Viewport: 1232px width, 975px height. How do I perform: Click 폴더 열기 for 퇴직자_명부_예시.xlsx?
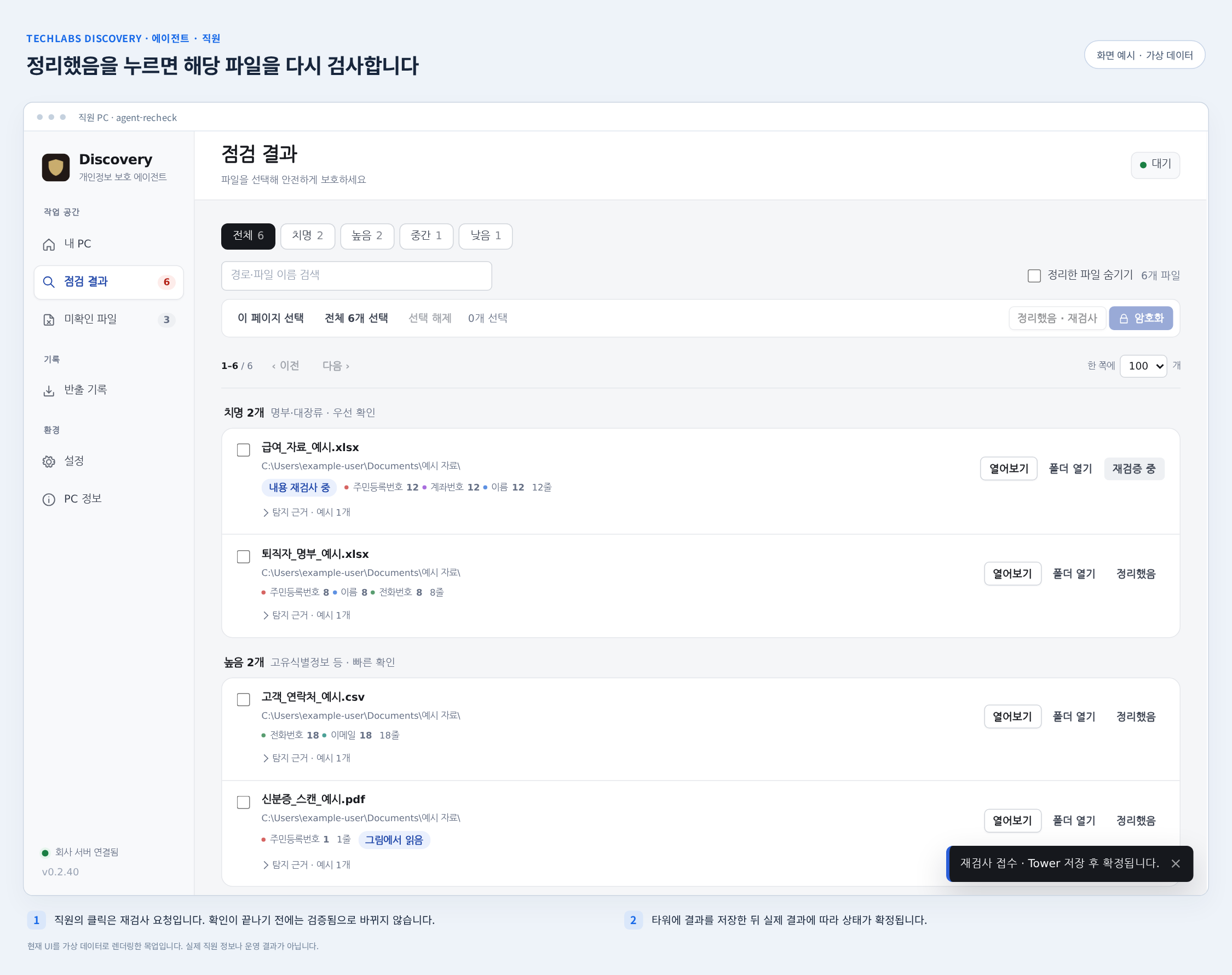[x=1073, y=574]
